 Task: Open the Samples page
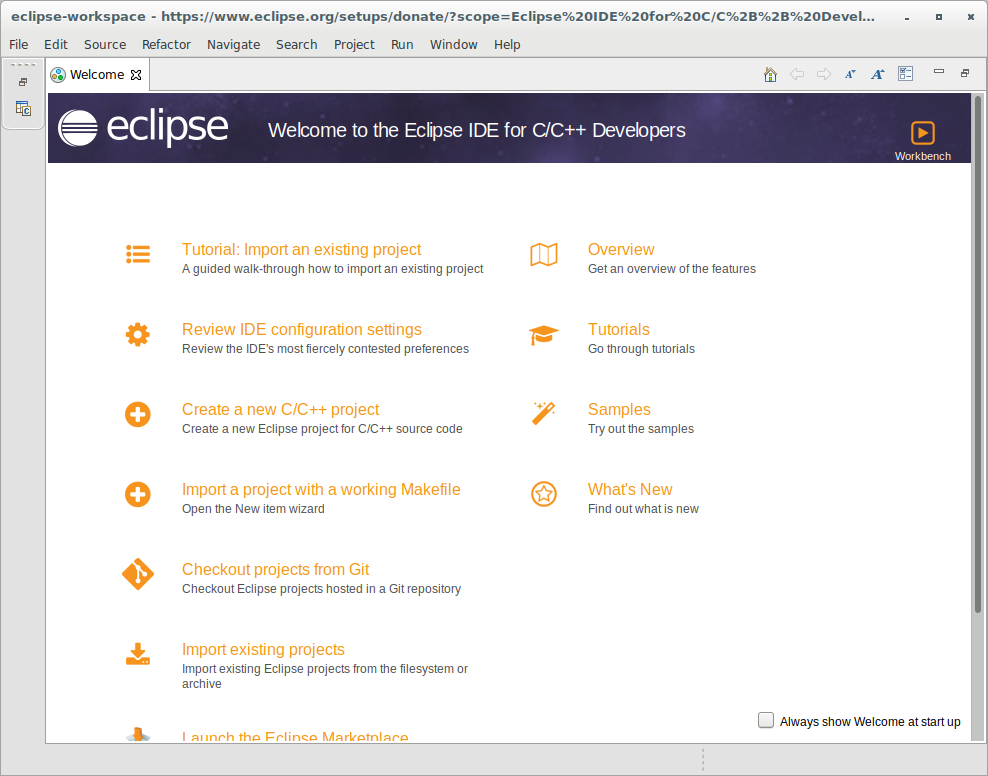tap(618, 409)
